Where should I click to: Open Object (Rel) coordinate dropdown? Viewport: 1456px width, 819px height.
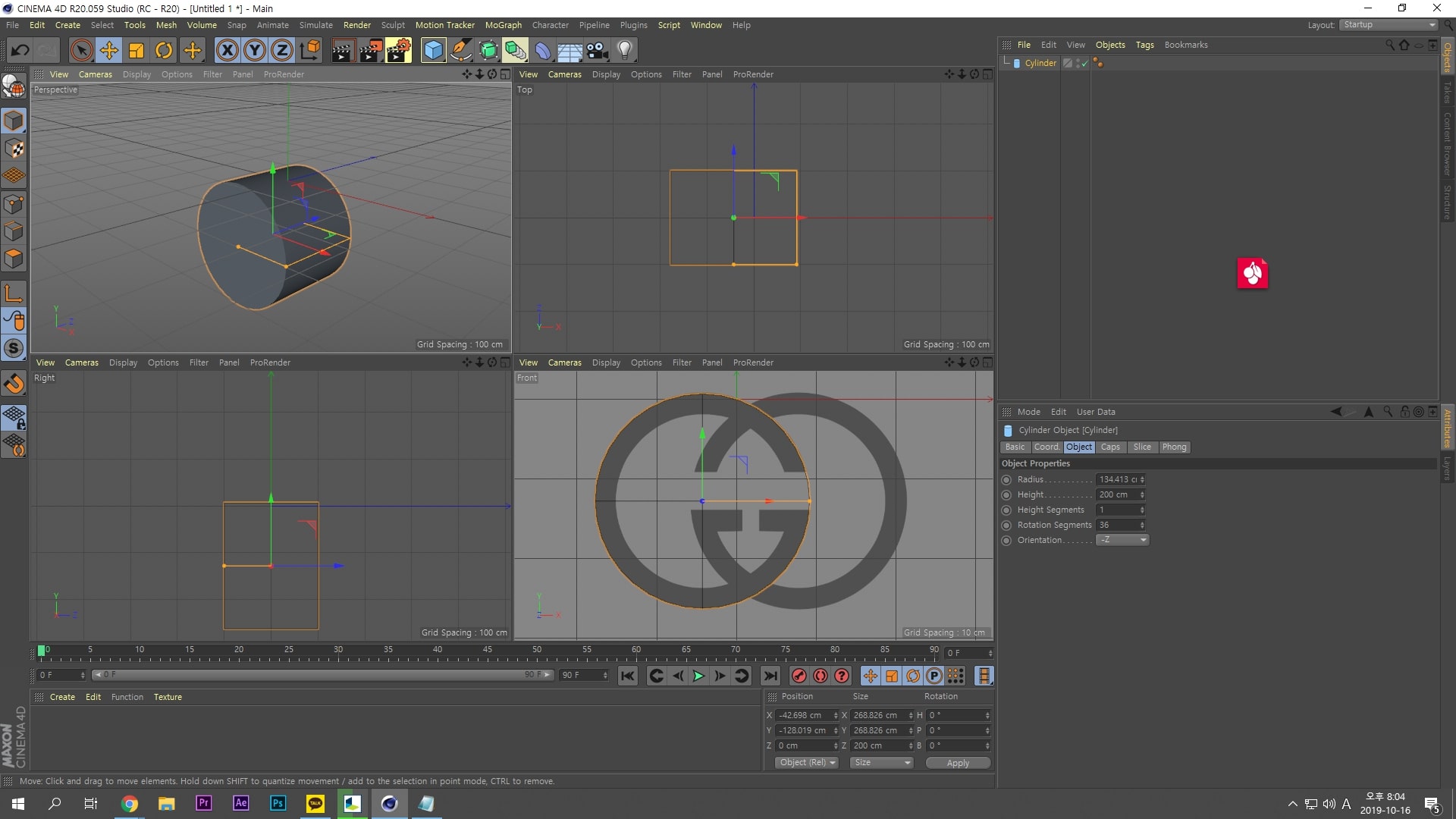[x=807, y=763]
